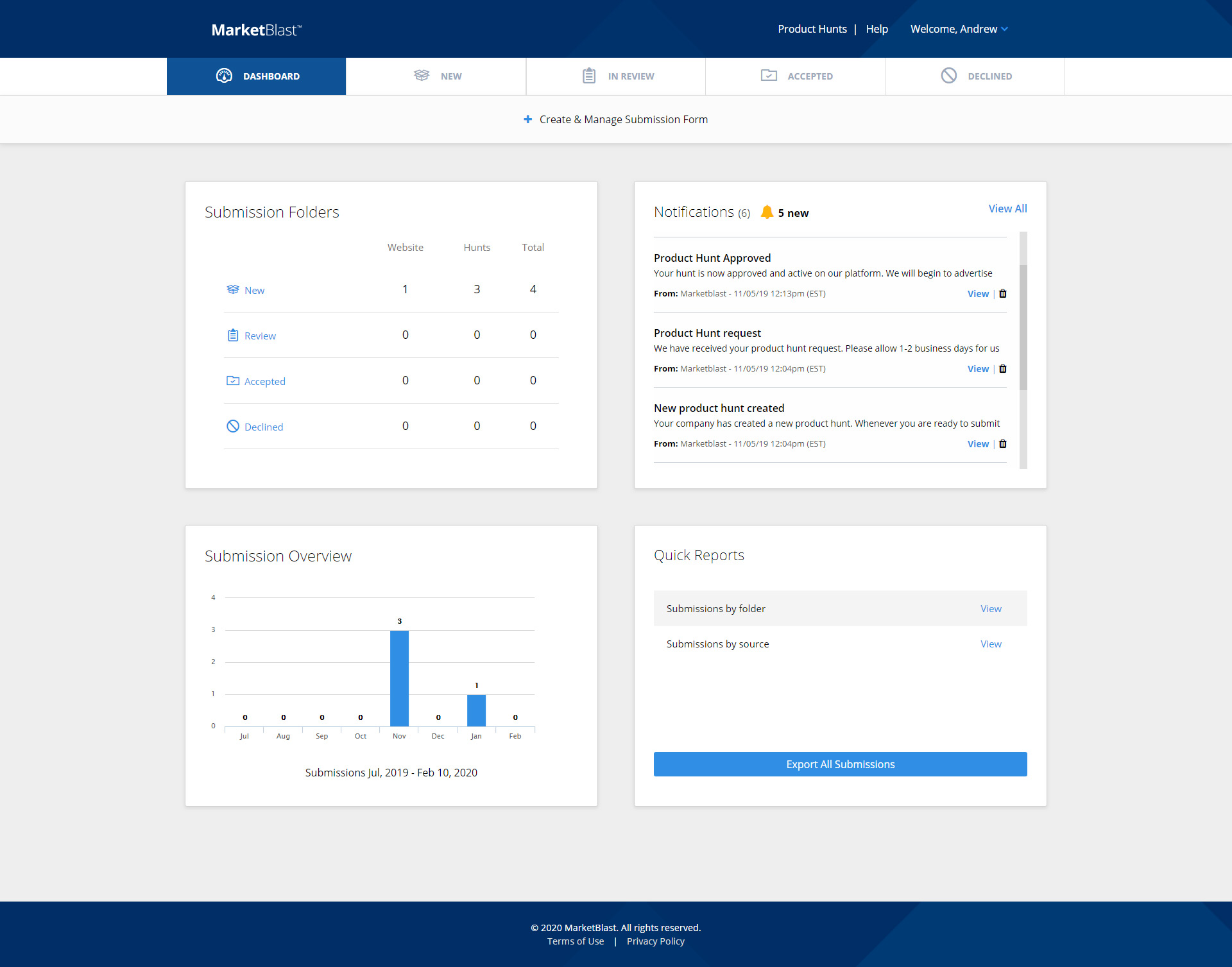Screen dimensions: 1232x967
Task: Click the Review clipboard icon in folders
Action: click(x=233, y=336)
